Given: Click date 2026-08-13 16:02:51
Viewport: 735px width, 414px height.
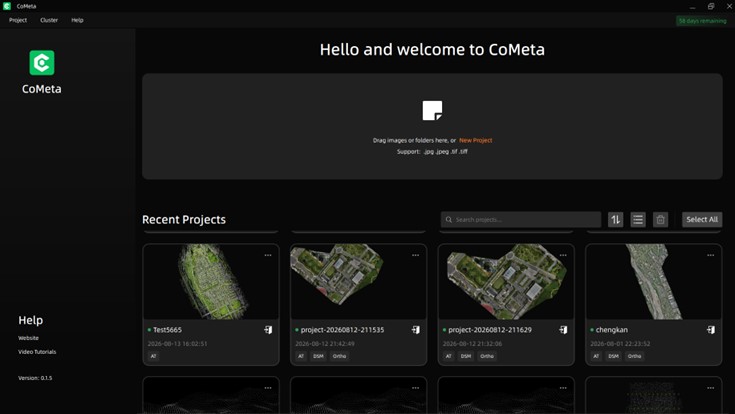Looking at the screenshot, I should [178, 344].
